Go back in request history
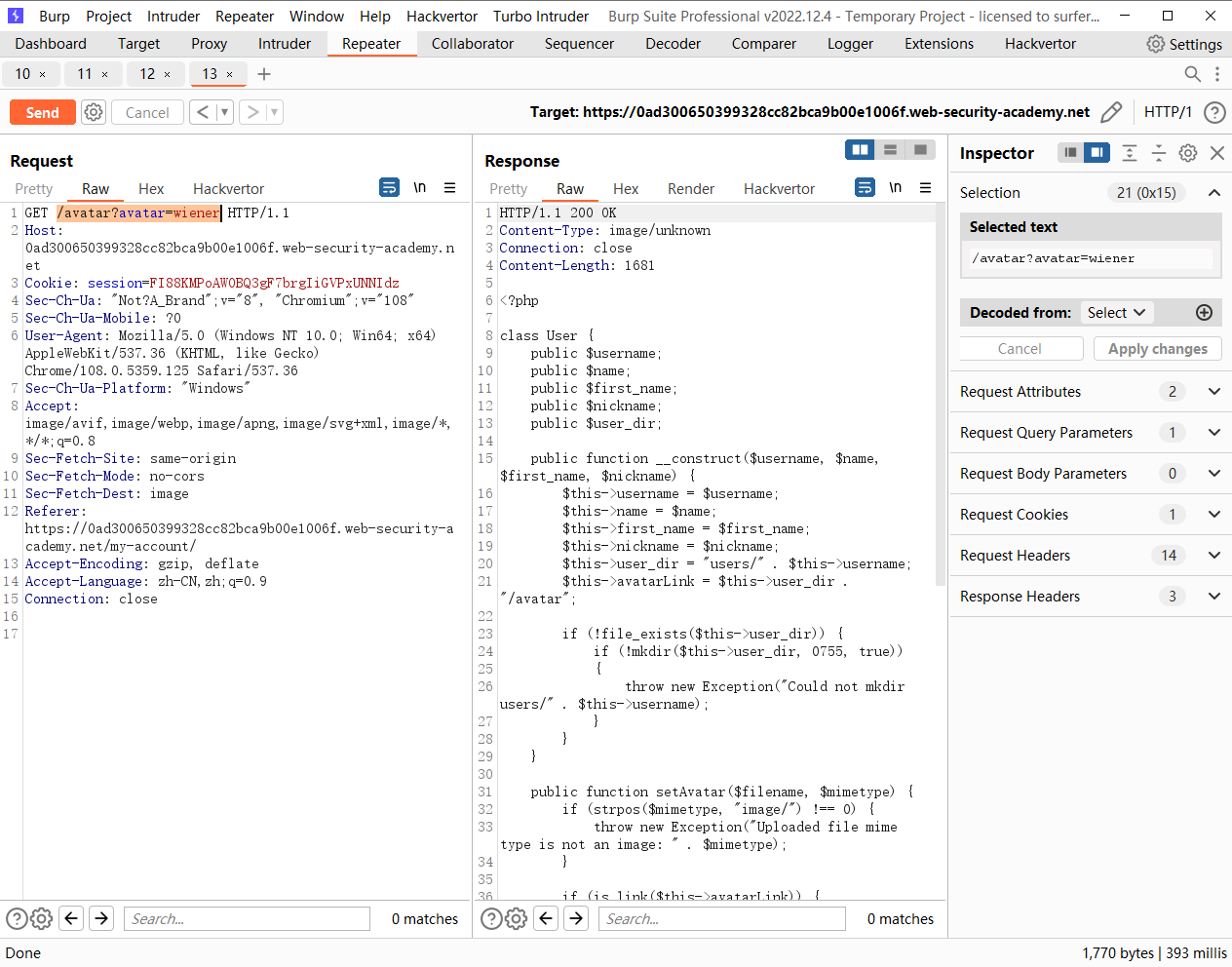 tap(202, 112)
